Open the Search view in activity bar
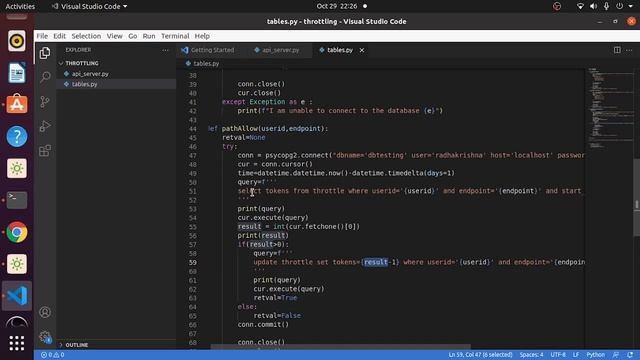 45,77
